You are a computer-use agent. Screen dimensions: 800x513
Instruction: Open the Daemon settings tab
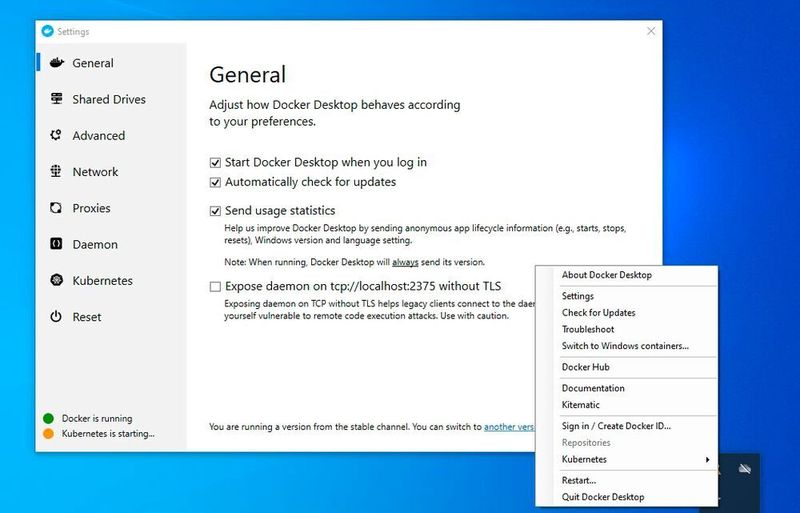tap(95, 244)
